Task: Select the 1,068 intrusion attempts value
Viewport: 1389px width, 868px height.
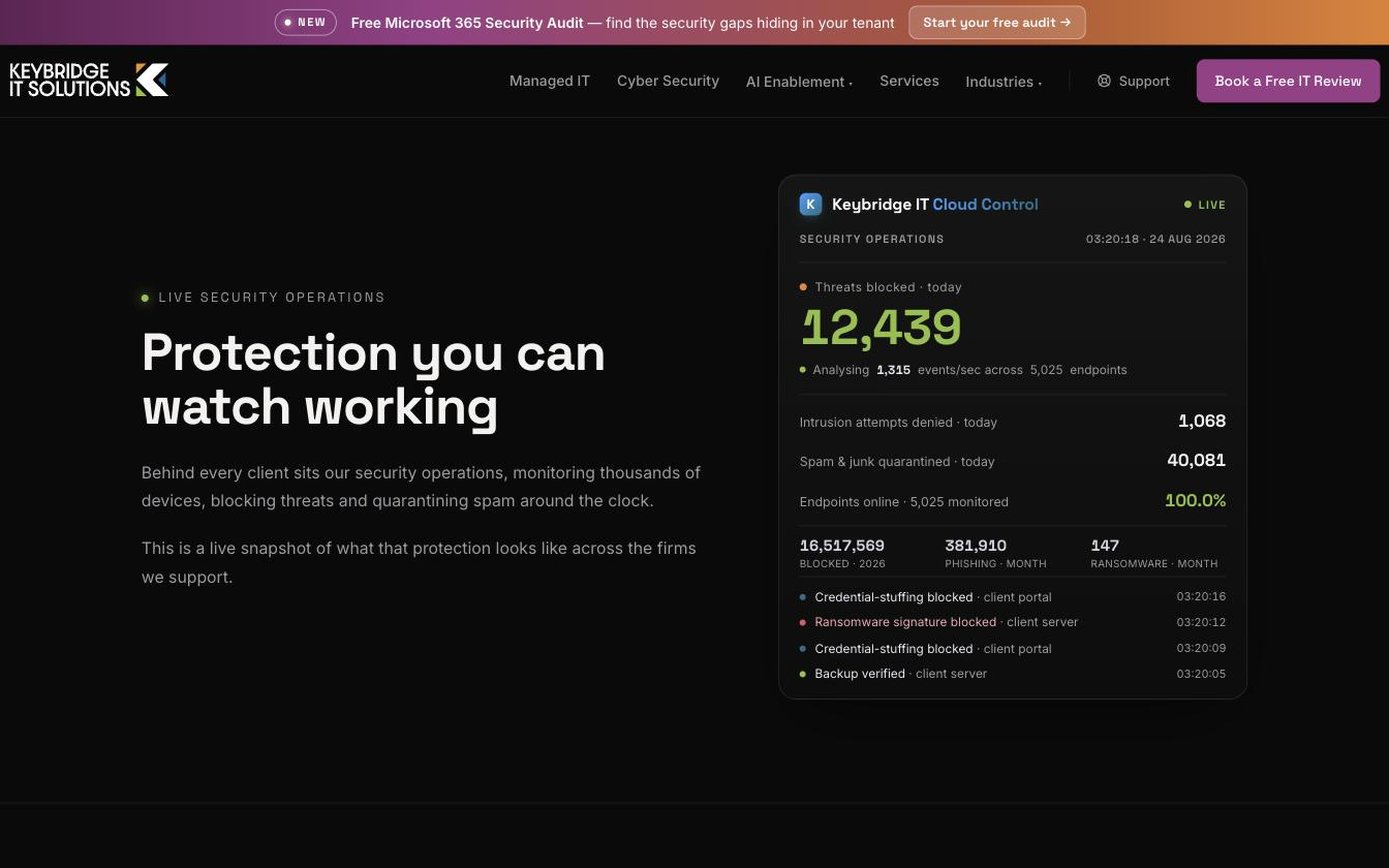Action: [x=1202, y=421]
